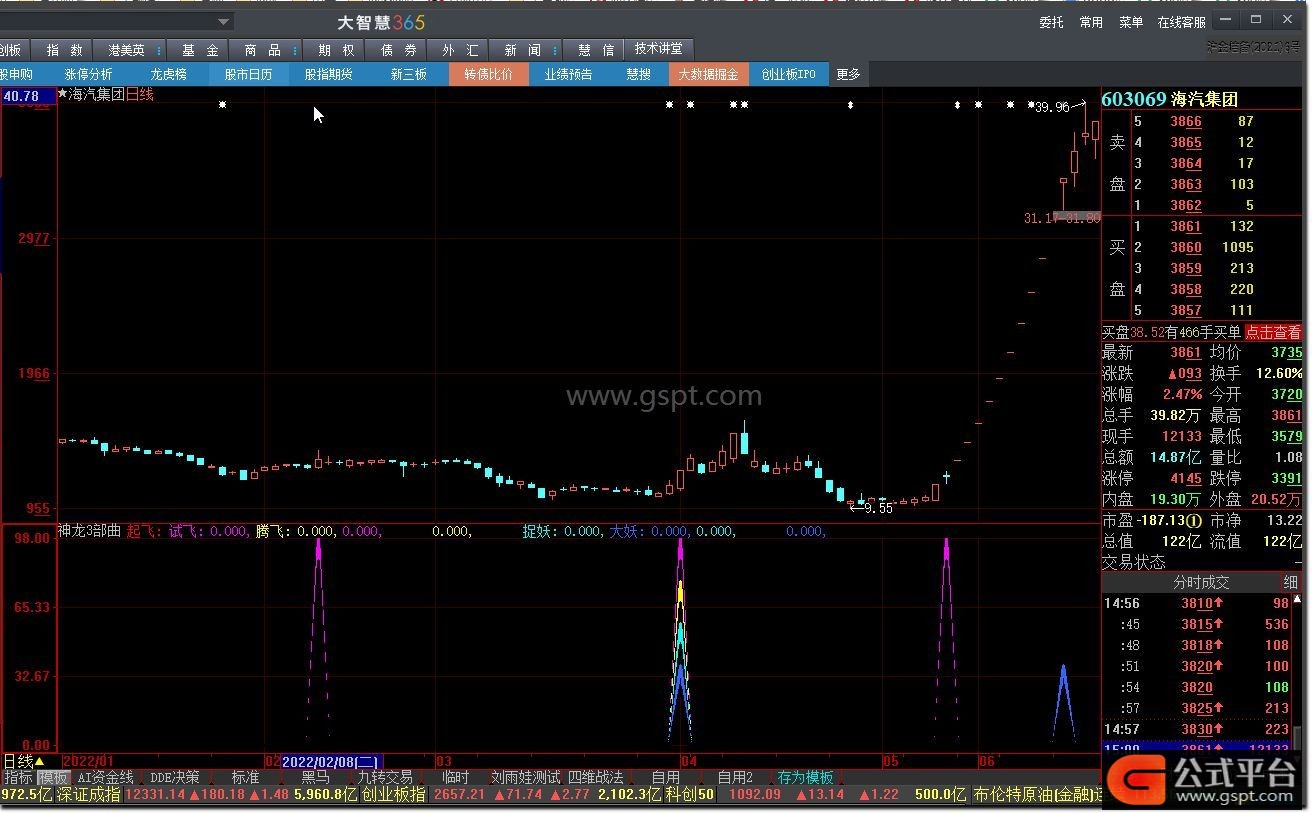
Task: Click the 股指期货 button
Action: click(329, 74)
